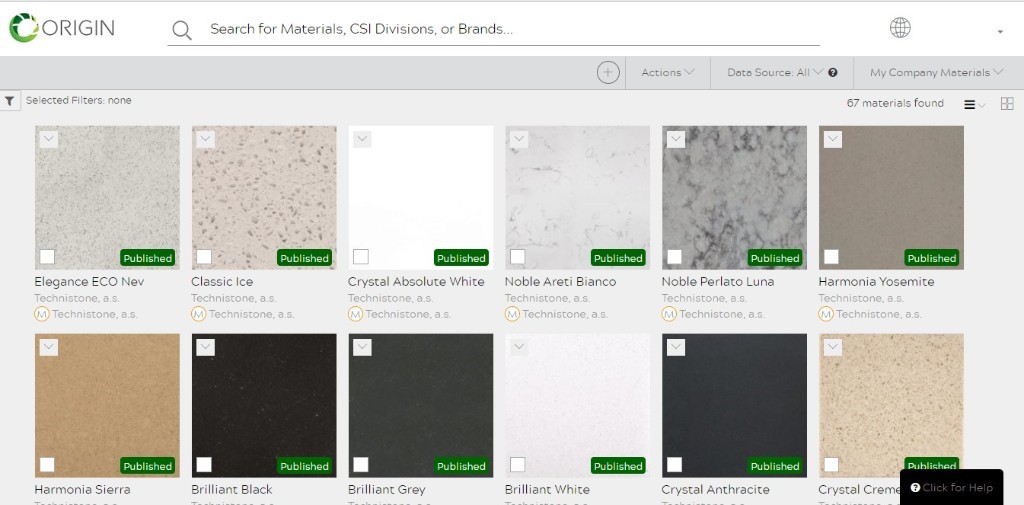Screen dimensions: 1024x505
Task: Click 'Selected Filters: none' label
Action: tap(78, 101)
